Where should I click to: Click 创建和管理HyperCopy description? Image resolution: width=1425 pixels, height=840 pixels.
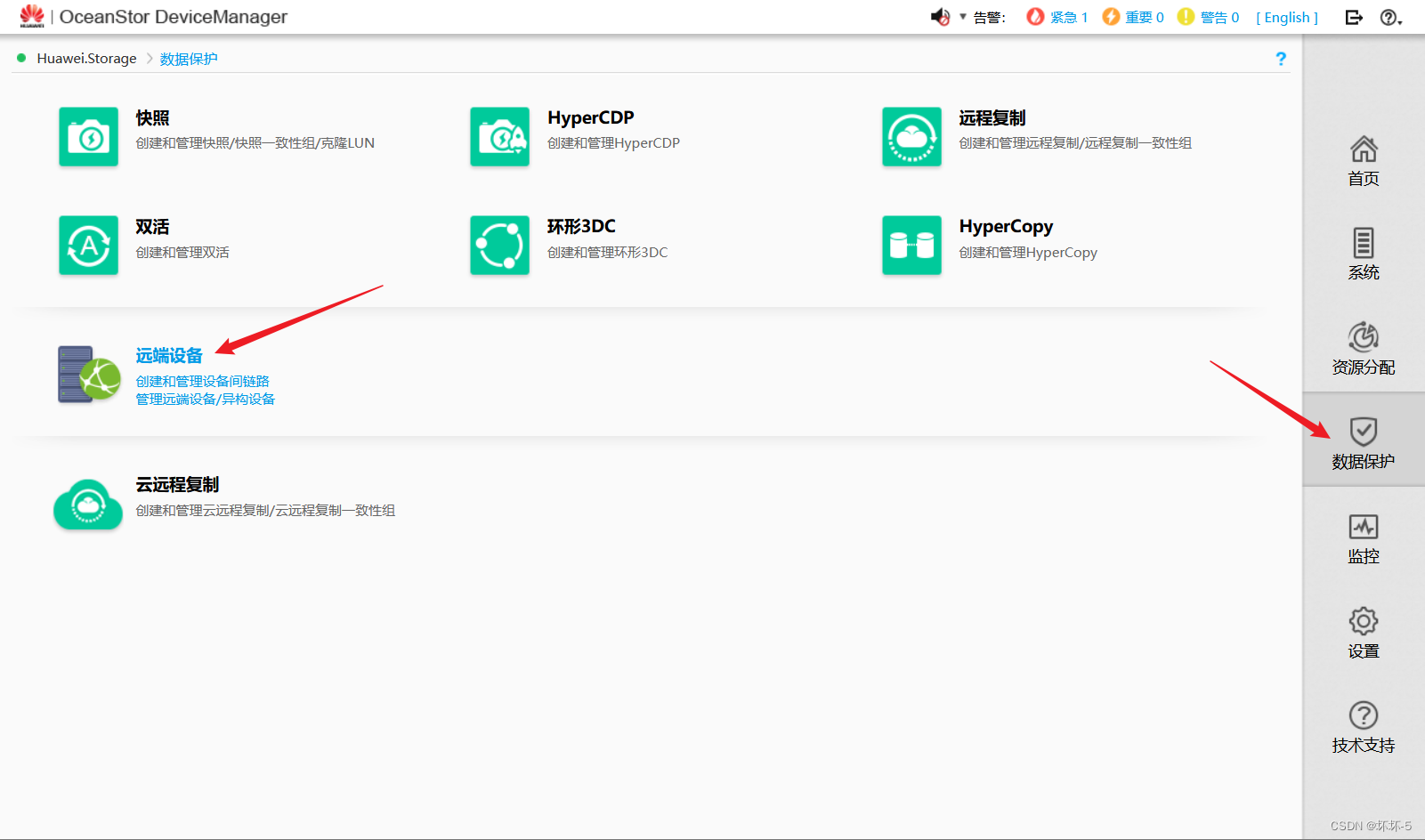click(x=1028, y=253)
